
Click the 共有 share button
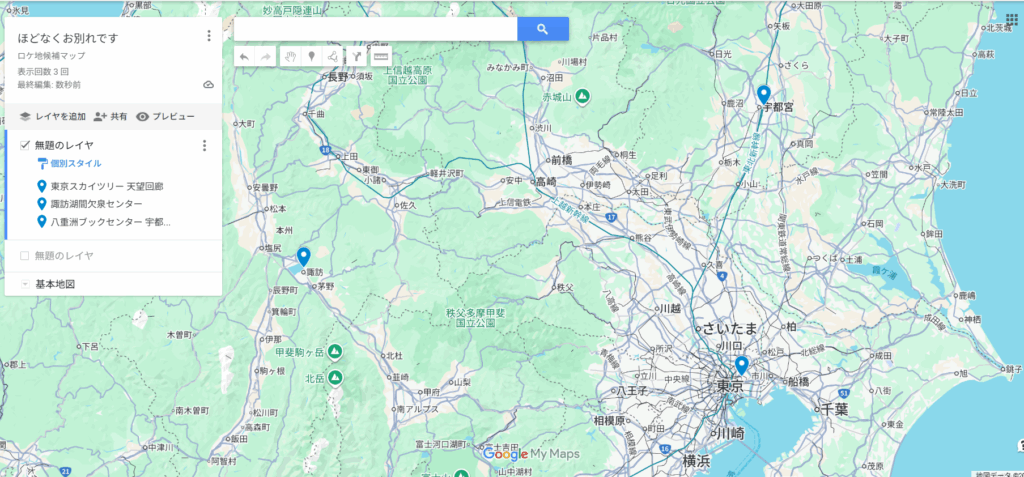[x=110, y=116]
